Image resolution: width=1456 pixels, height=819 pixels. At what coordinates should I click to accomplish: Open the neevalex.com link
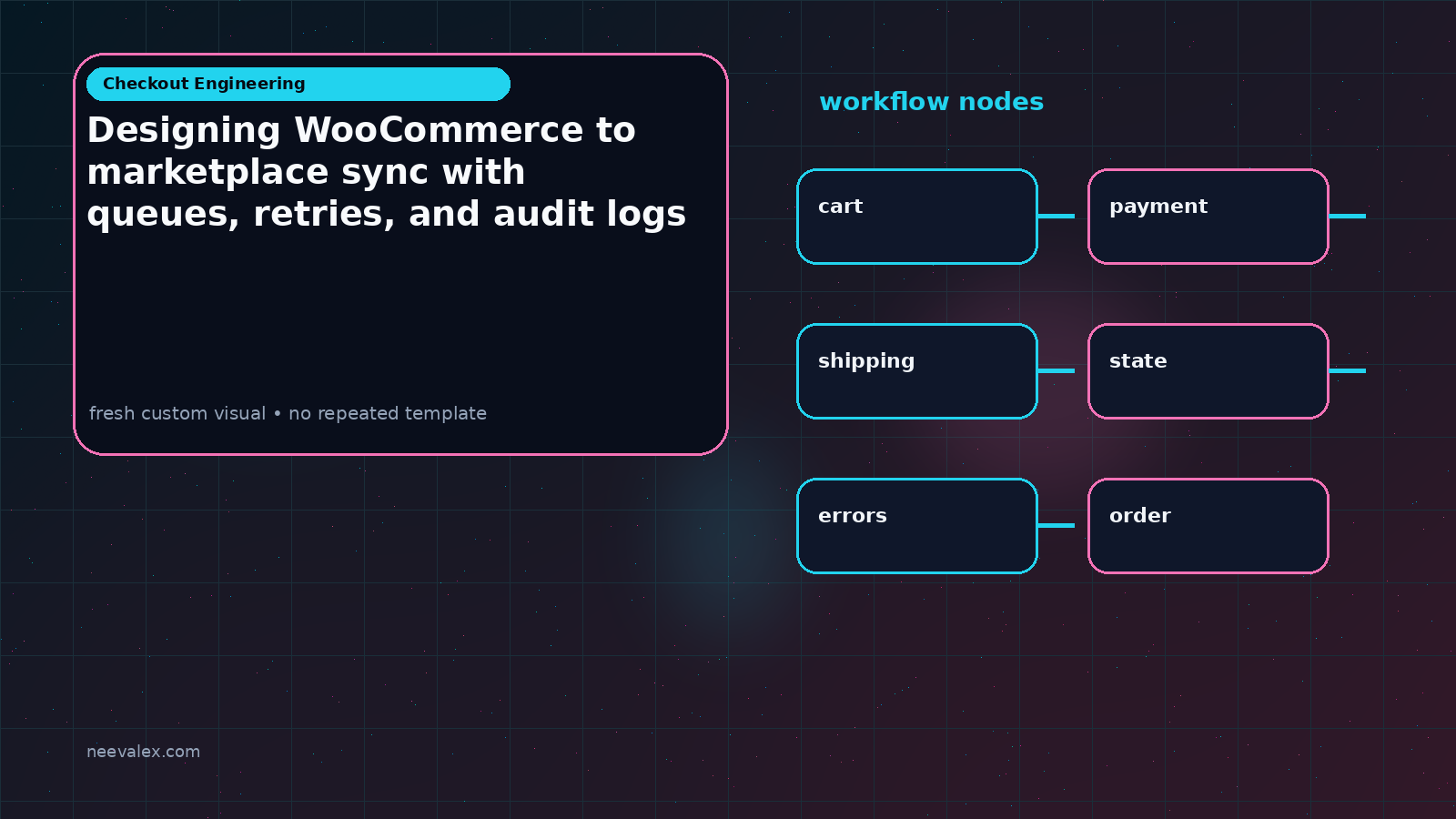pyautogui.click(x=143, y=752)
